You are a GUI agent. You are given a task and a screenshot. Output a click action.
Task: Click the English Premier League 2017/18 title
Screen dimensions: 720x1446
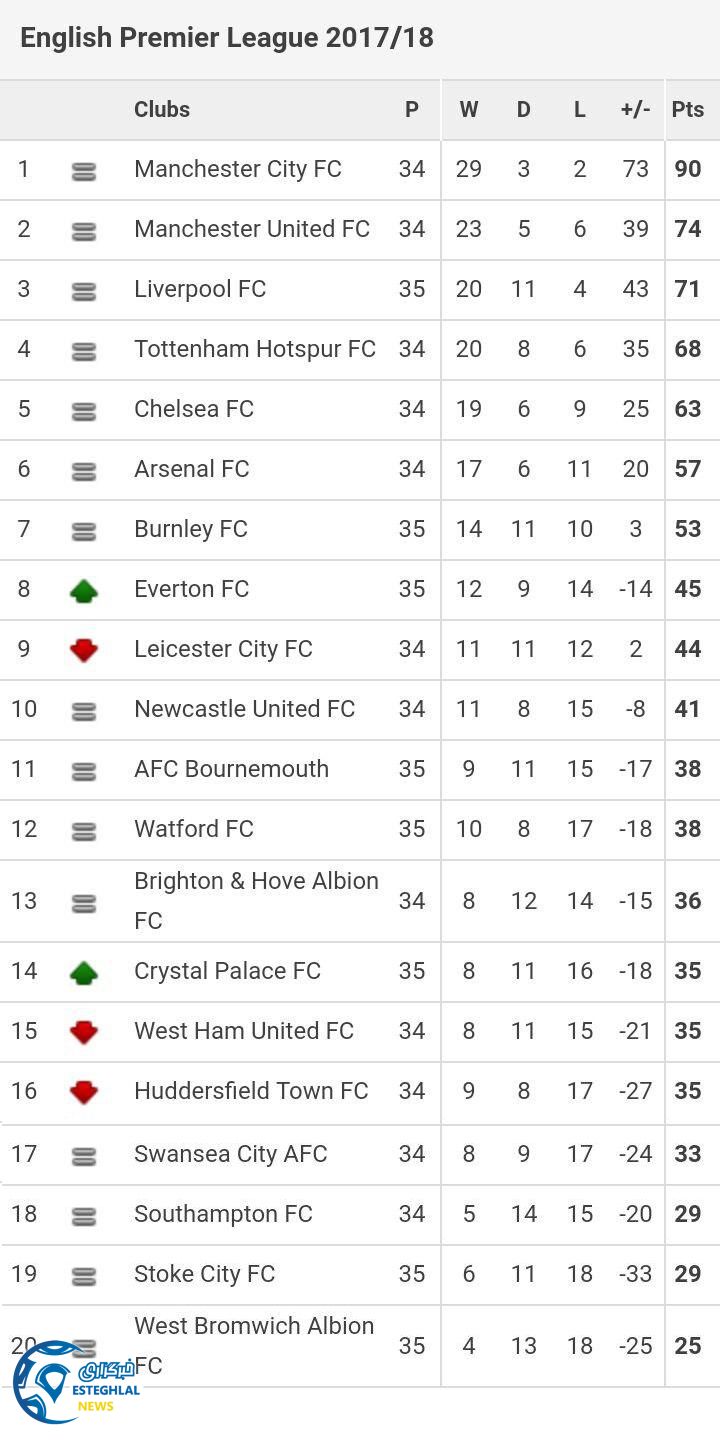(x=227, y=38)
